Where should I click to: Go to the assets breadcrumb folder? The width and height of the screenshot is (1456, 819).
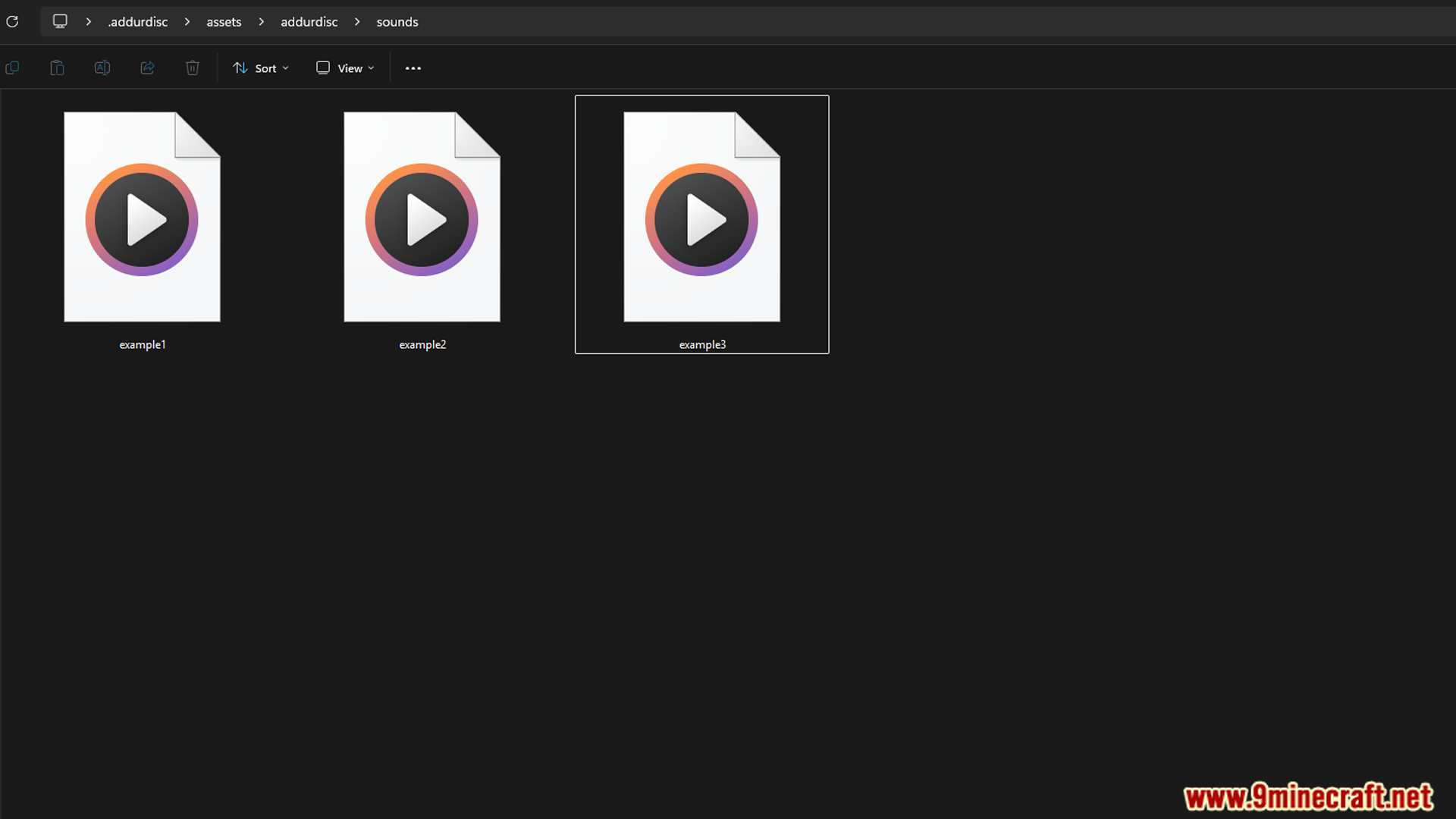point(224,22)
